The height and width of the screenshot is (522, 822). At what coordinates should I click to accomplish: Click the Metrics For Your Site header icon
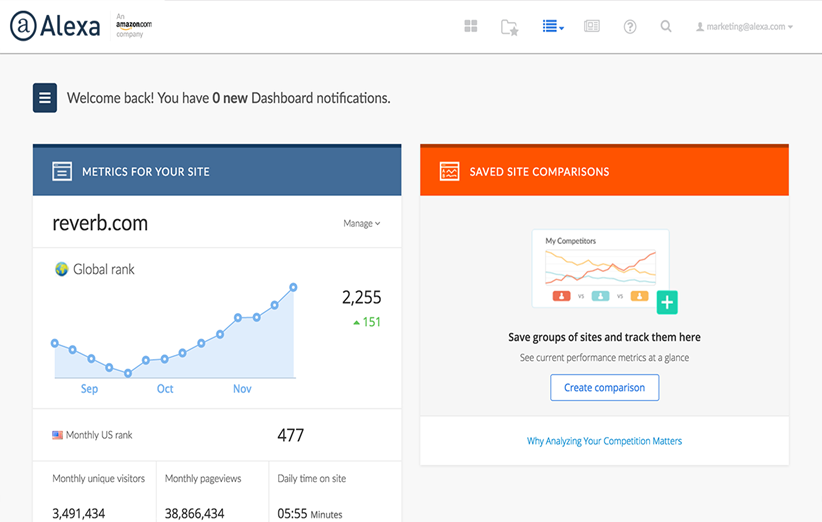[62, 172]
